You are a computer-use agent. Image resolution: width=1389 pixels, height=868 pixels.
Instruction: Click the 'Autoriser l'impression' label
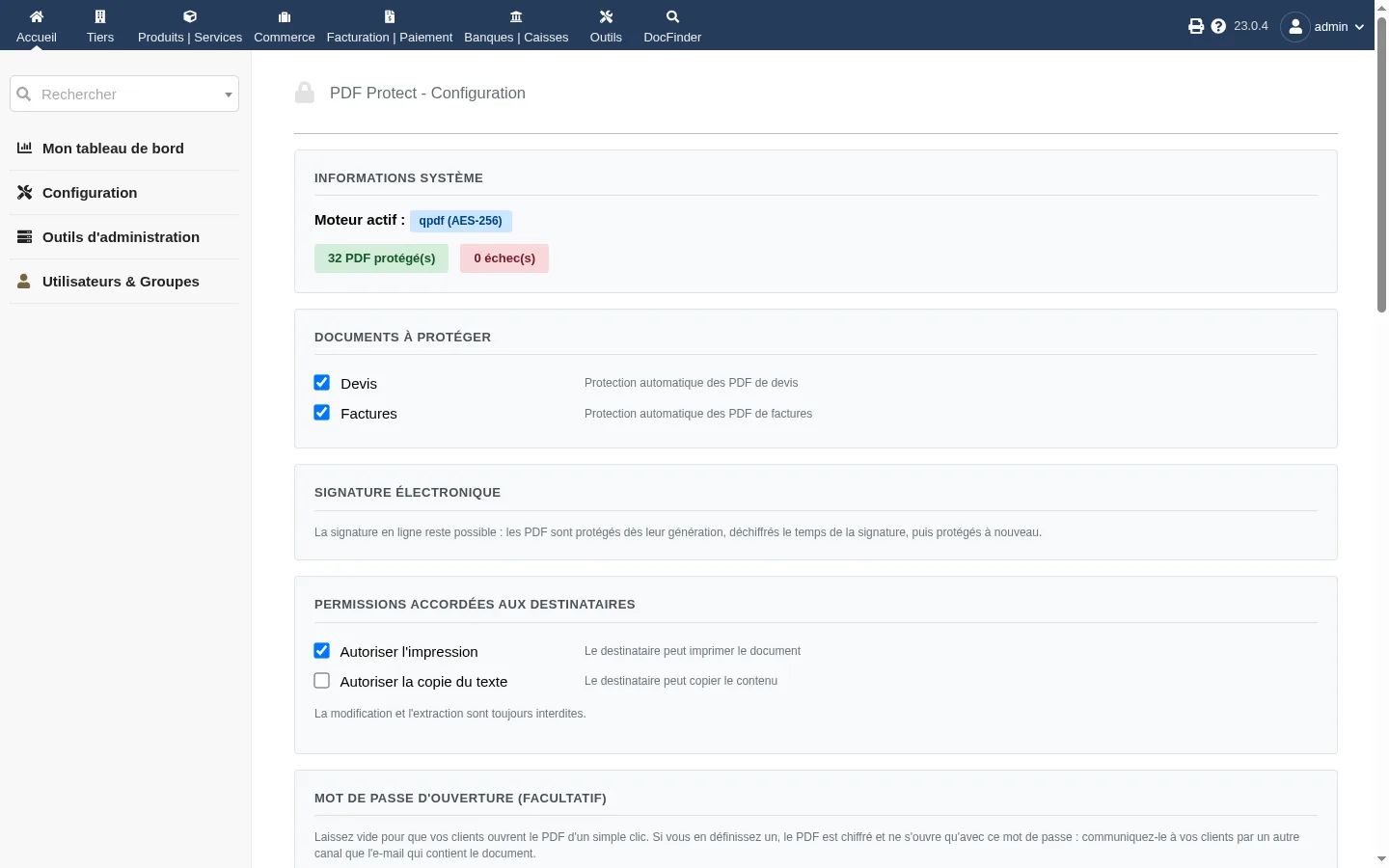pos(409,652)
